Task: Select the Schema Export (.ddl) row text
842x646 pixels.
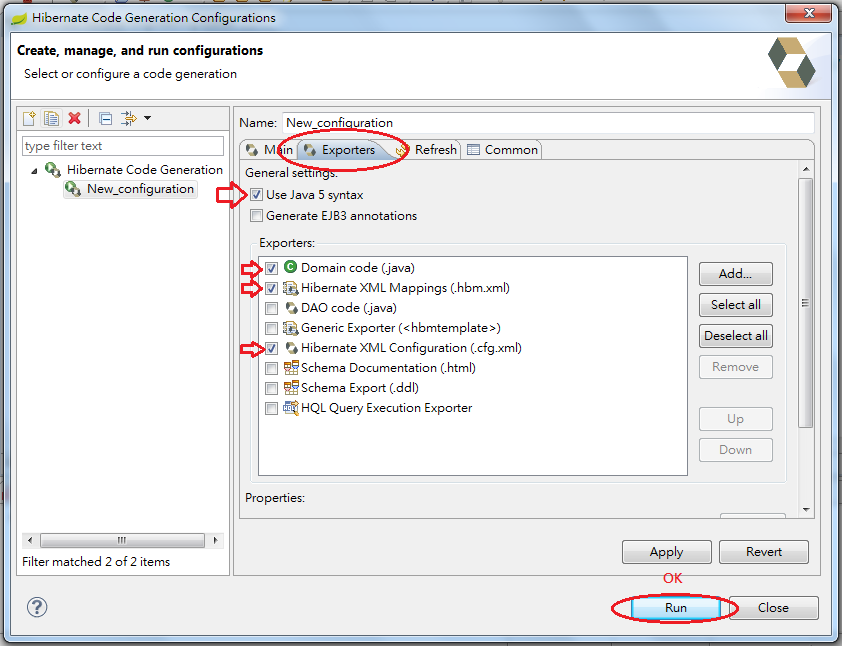Action: (x=360, y=388)
